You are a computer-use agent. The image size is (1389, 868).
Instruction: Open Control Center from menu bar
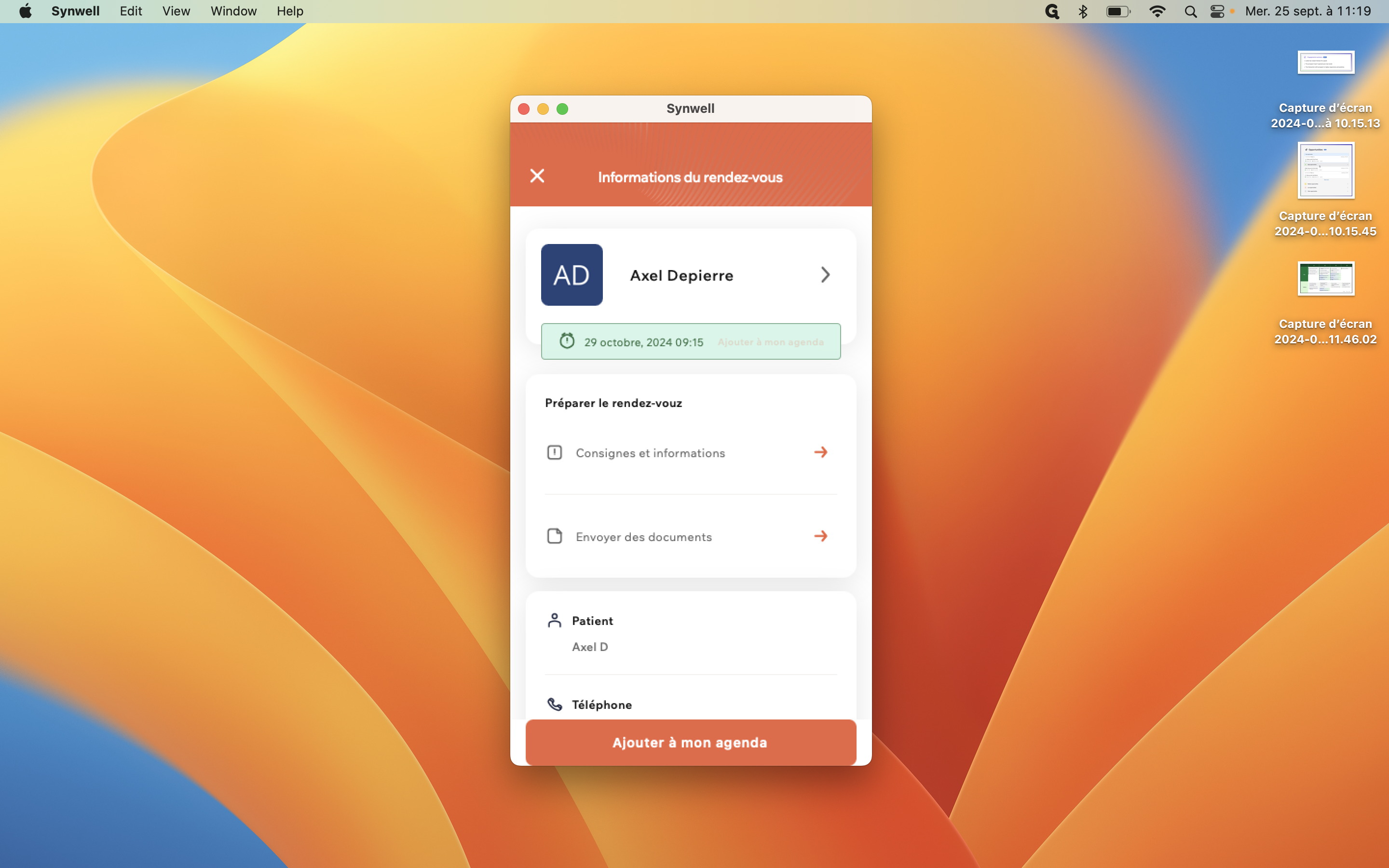point(1217,12)
